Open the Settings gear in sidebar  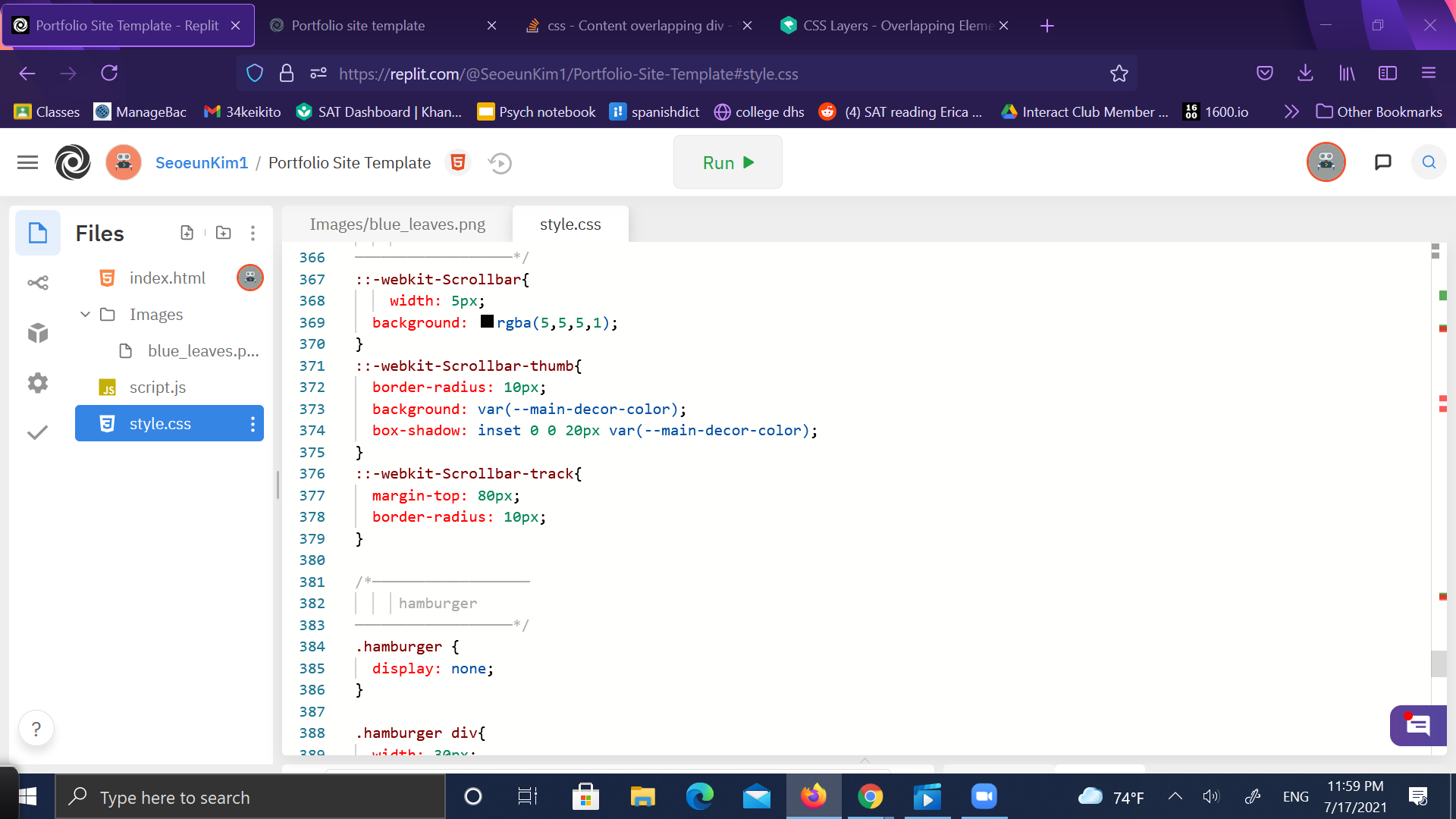(x=38, y=383)
